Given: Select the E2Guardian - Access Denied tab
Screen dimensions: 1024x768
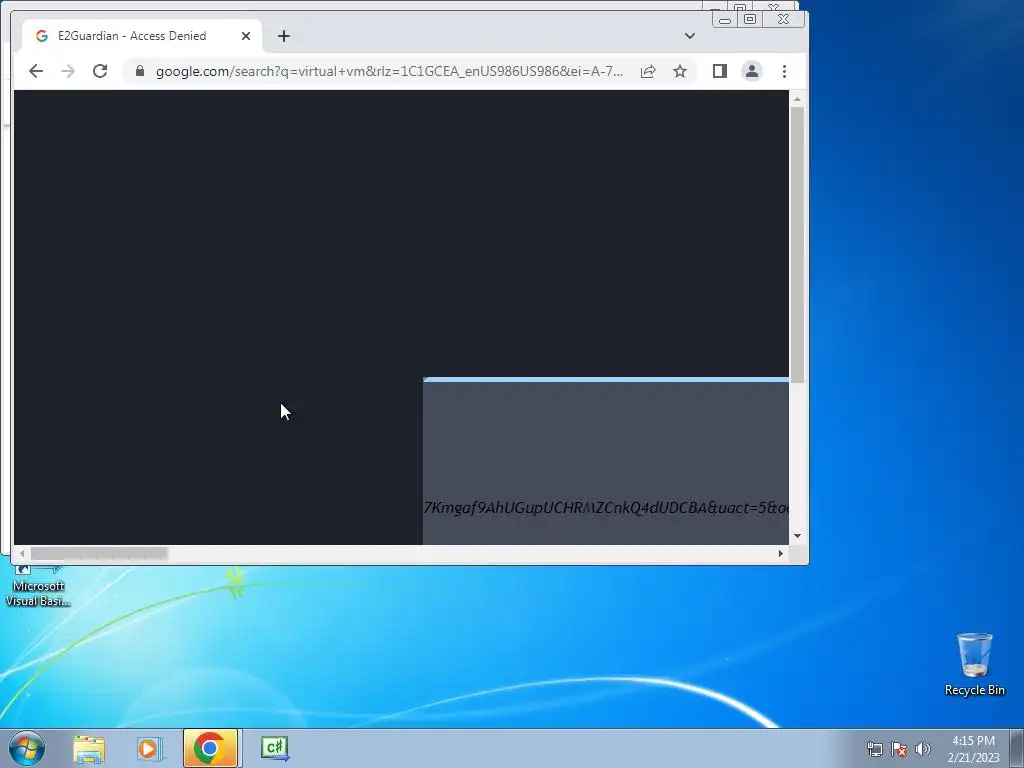Looking at the screenshot, I should 142,36.
